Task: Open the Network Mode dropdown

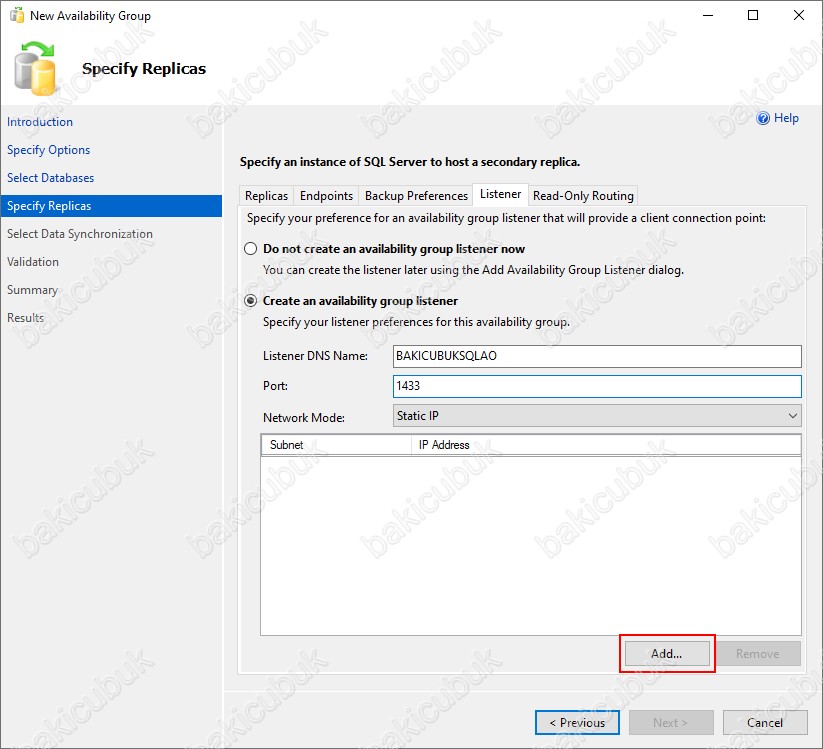Action: point(598,416)
